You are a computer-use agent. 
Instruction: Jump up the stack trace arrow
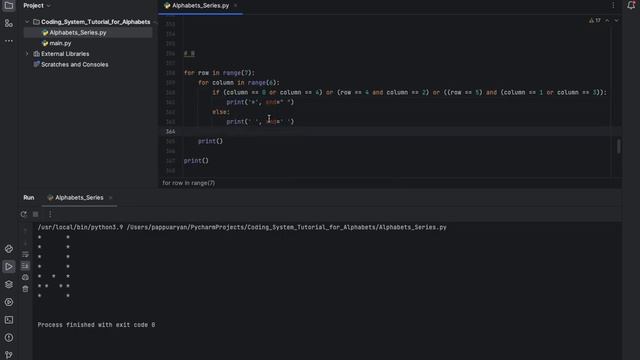click(x=25, y=231)
